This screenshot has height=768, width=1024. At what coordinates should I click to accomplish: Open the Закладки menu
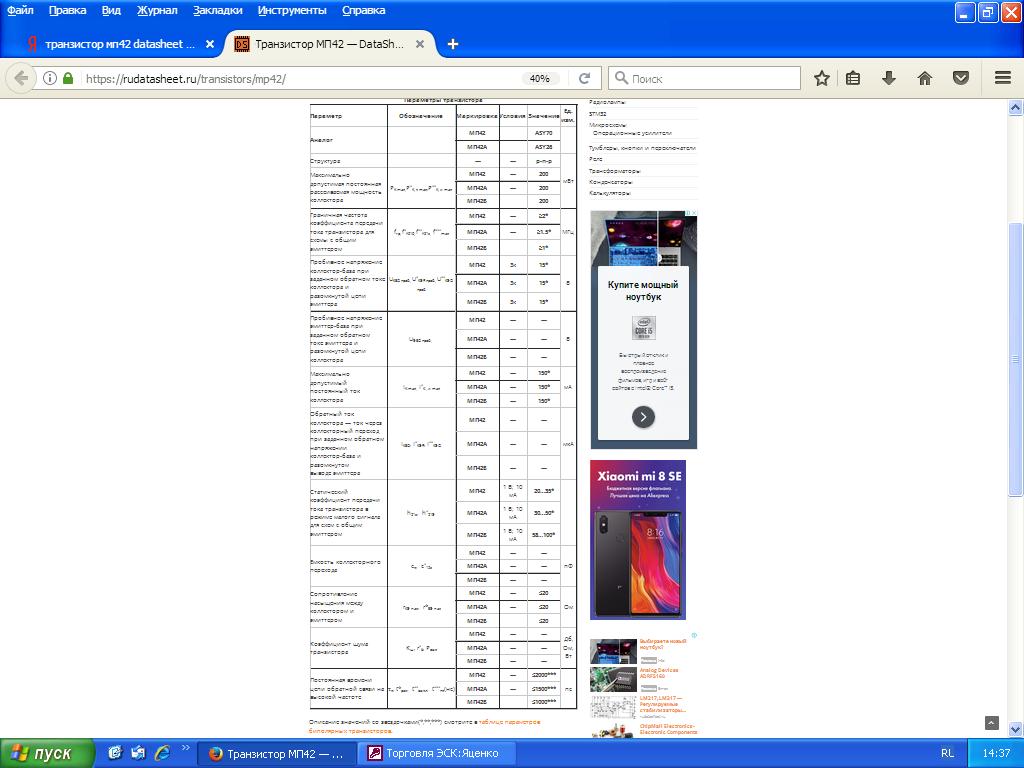pos(218,10)
